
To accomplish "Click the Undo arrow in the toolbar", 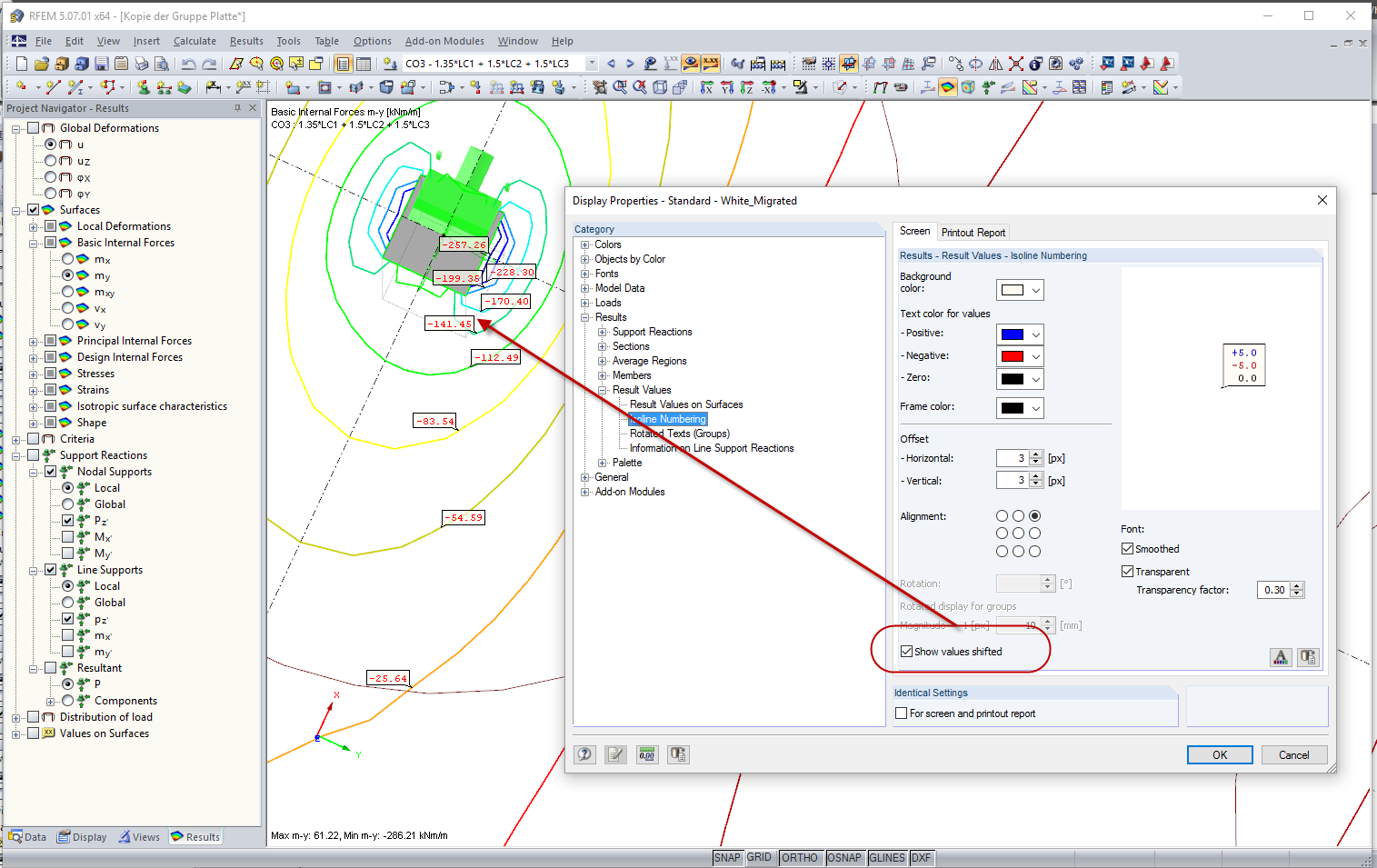I will coord(188,64).
